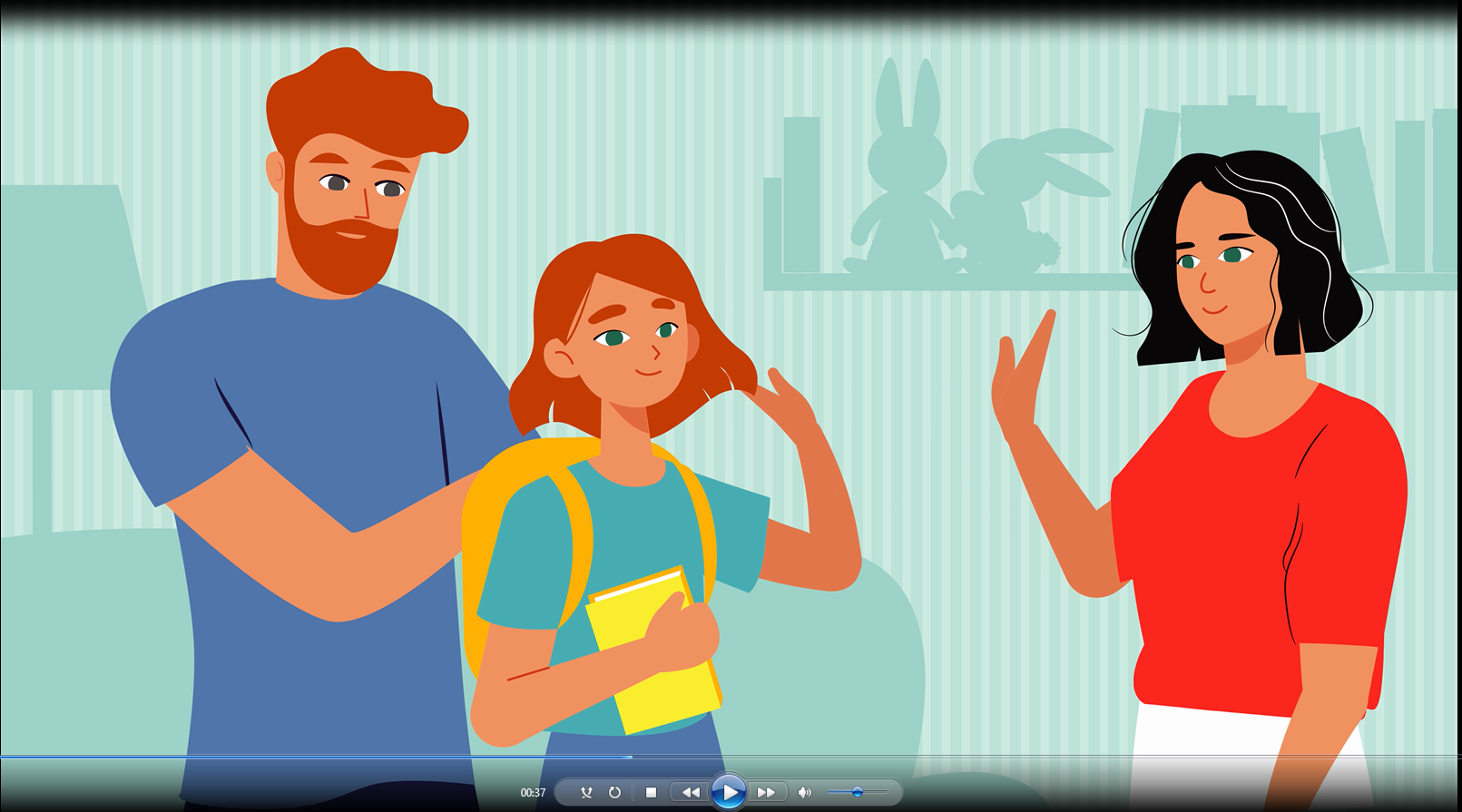1462x812 pixels.
Task: Set volume to maximum on volume track
Action: (x=886, y=792)
